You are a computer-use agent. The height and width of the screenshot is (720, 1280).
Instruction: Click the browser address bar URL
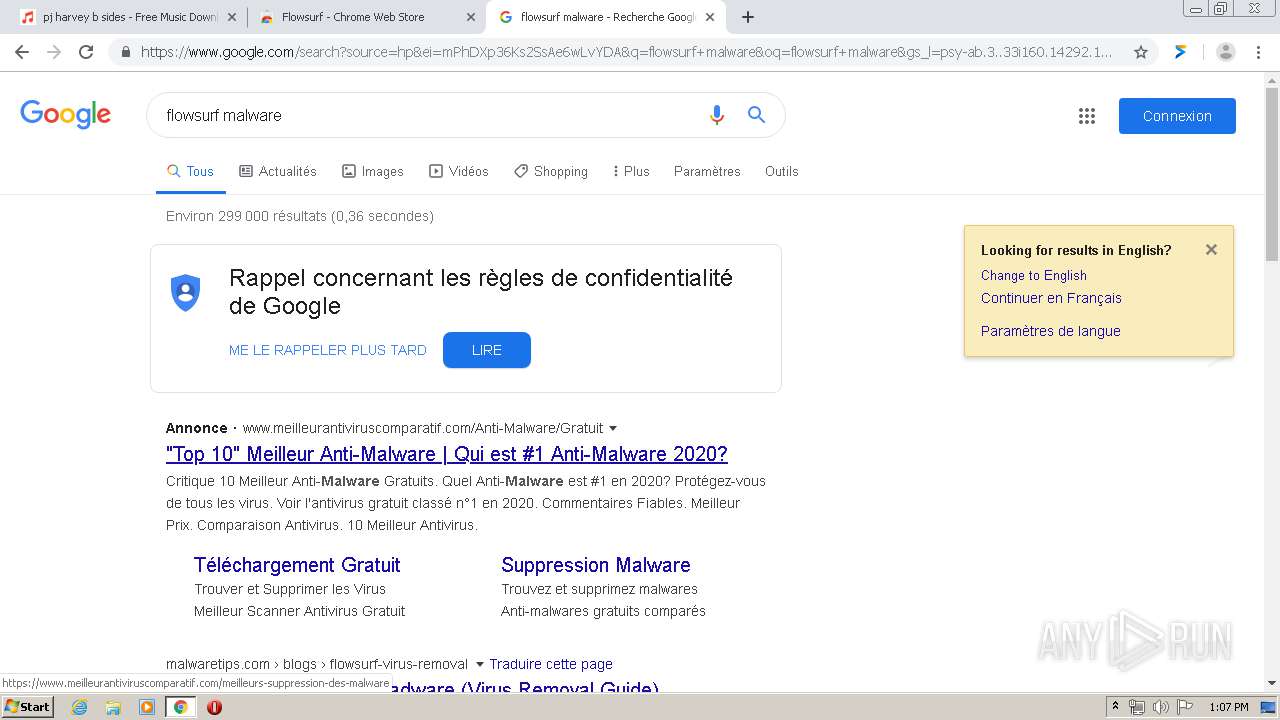(x=626, y=52)
